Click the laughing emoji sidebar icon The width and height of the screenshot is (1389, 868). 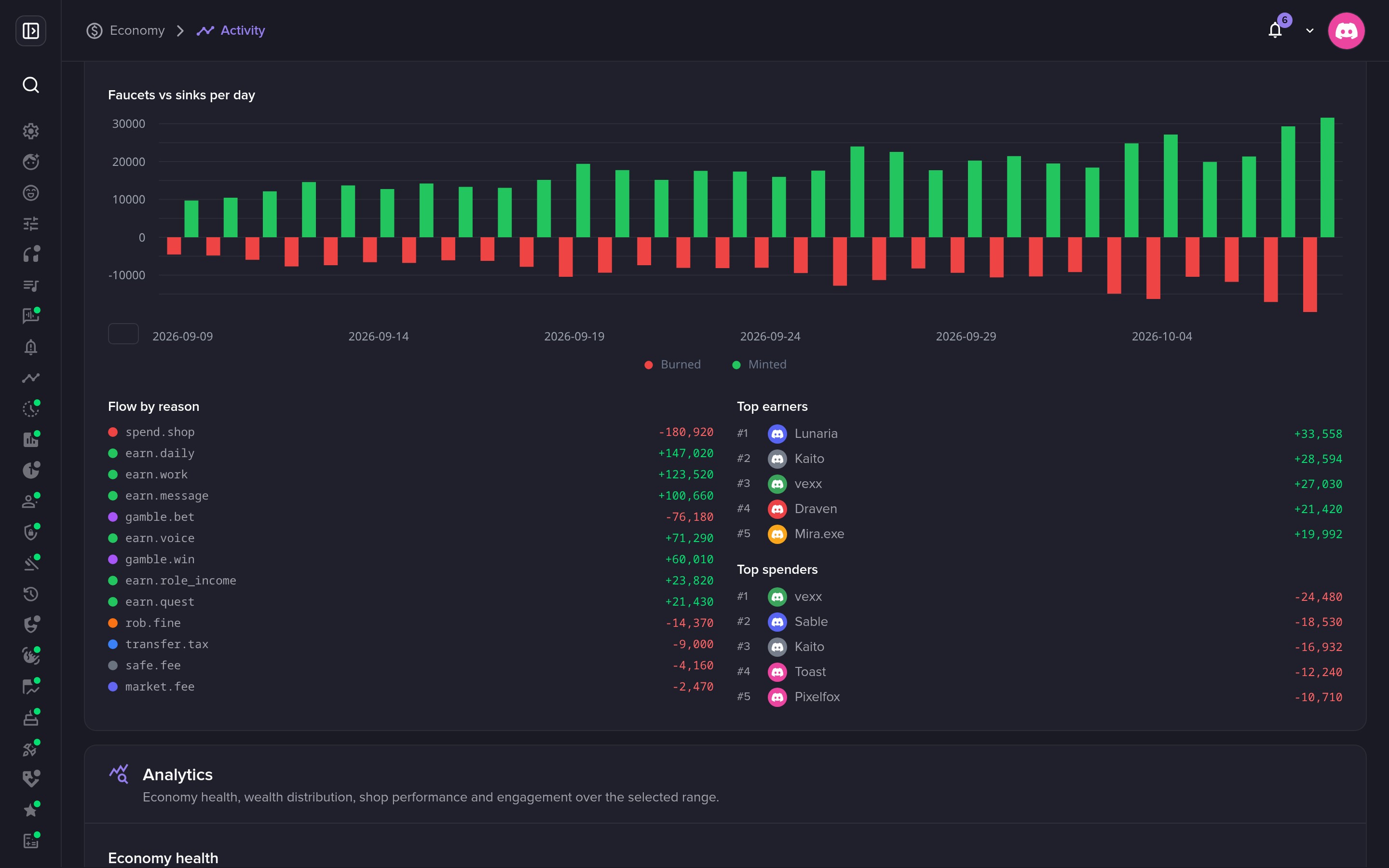pyautogui.click(x=30, y=193)
